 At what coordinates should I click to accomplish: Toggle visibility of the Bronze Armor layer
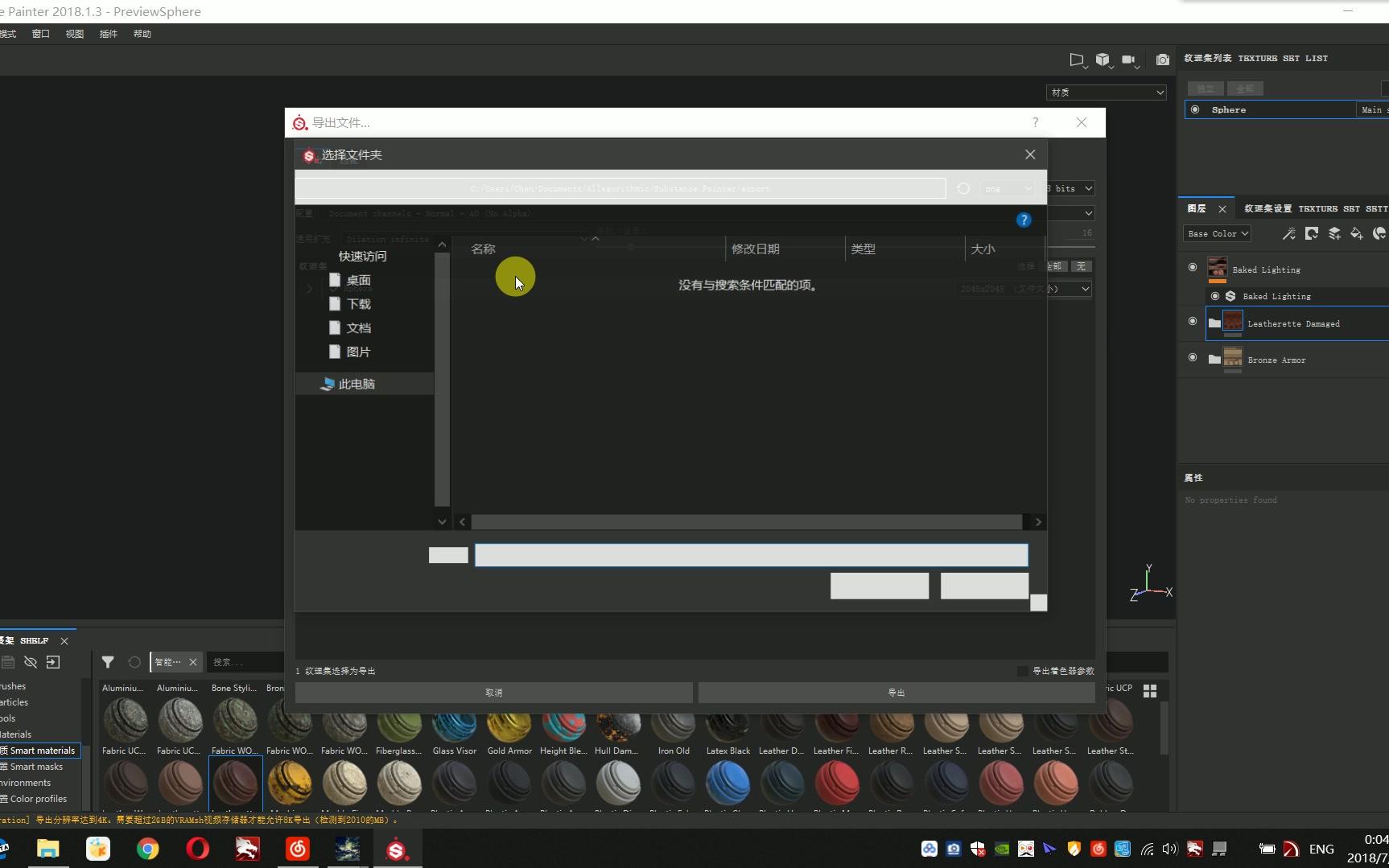(x=1193, y=358)
